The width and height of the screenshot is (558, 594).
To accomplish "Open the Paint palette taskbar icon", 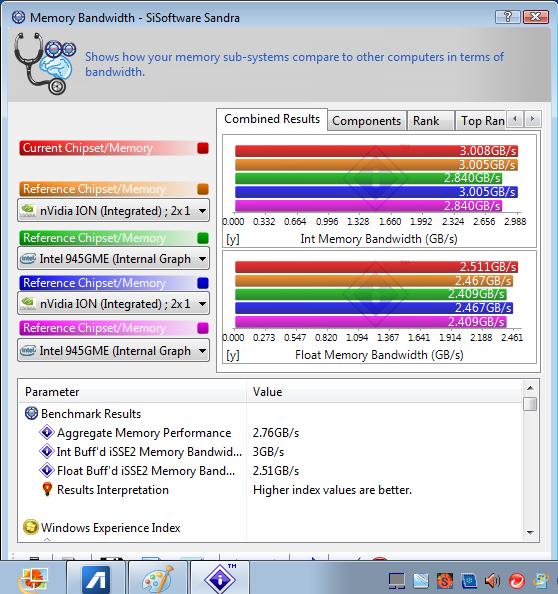I will pos(158,579).
